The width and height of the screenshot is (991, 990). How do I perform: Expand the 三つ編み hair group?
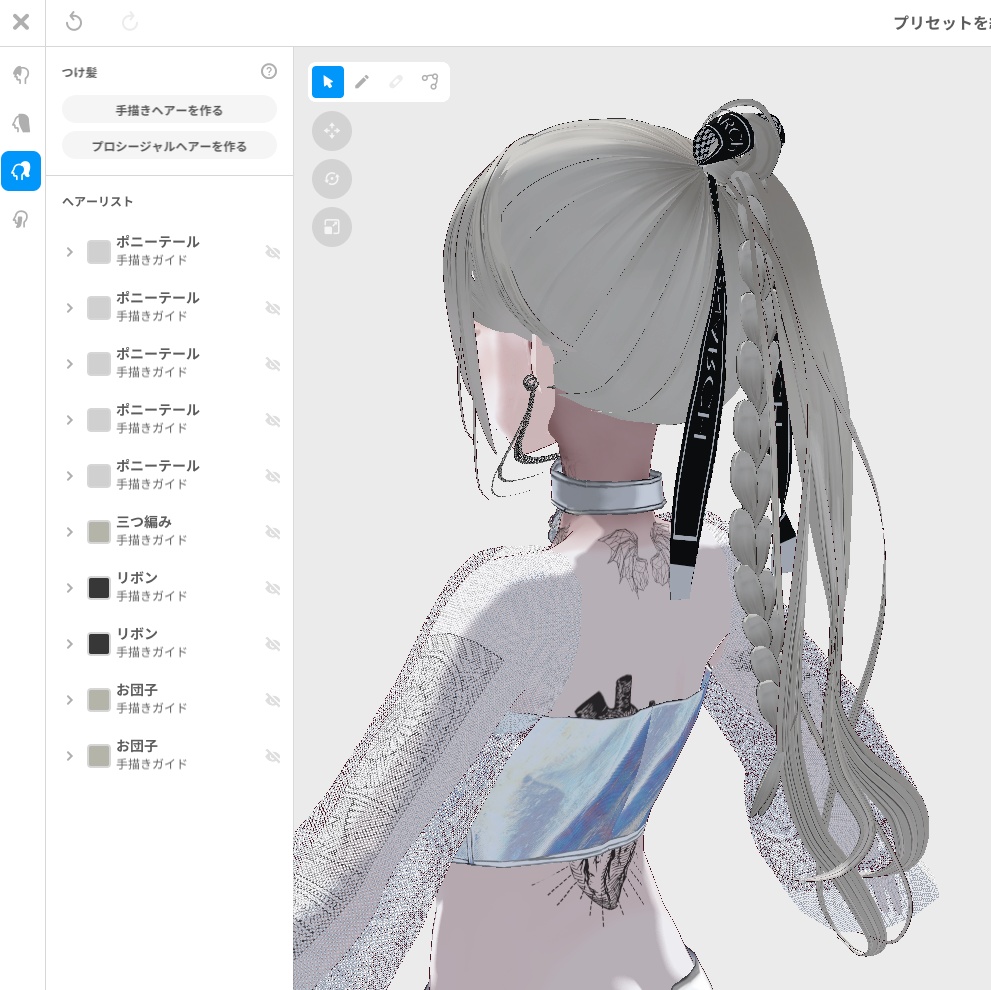(x=70, y=532)
